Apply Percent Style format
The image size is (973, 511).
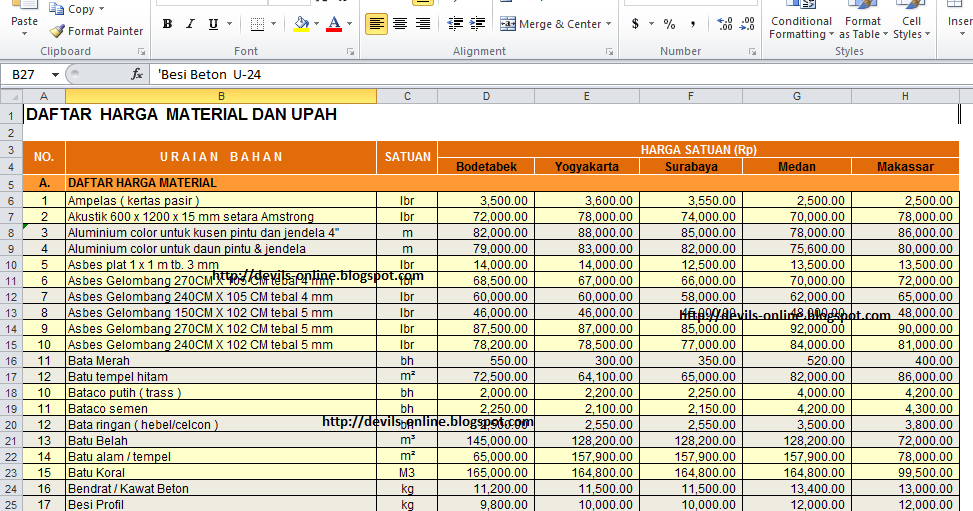pyautogui.click(x=670, y=24)
